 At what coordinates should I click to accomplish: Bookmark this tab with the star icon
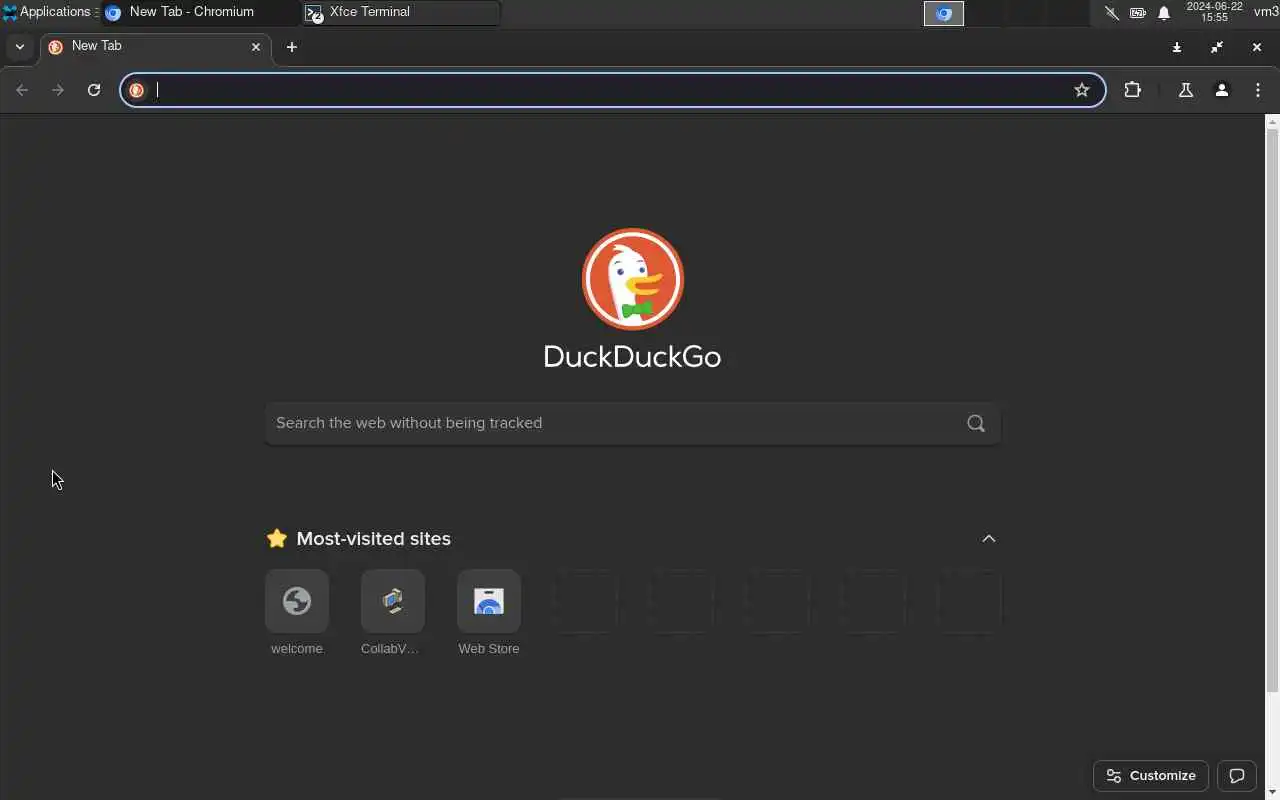(1082, 90)
